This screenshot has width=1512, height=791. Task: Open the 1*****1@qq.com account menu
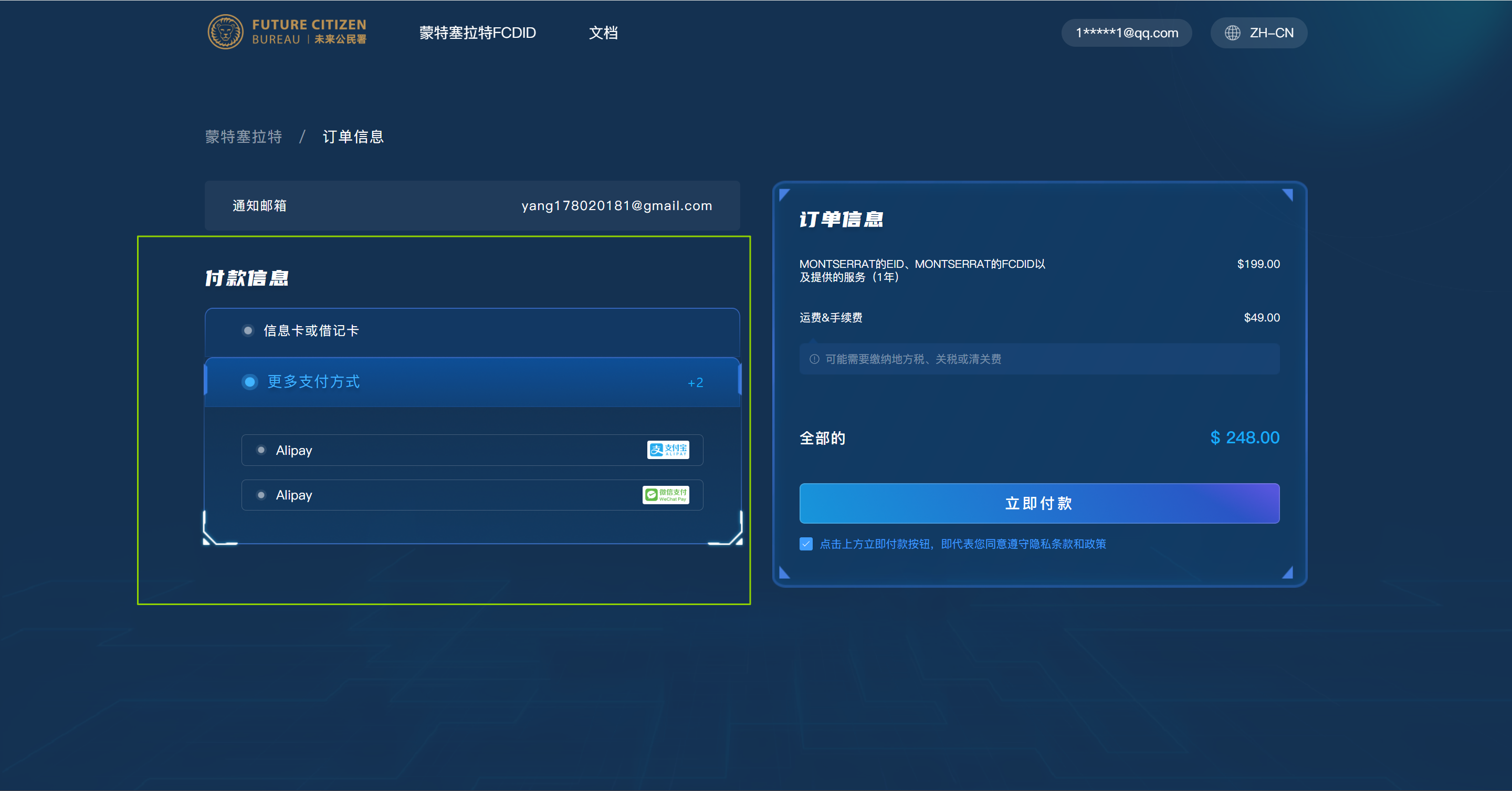coord(1126,33)
